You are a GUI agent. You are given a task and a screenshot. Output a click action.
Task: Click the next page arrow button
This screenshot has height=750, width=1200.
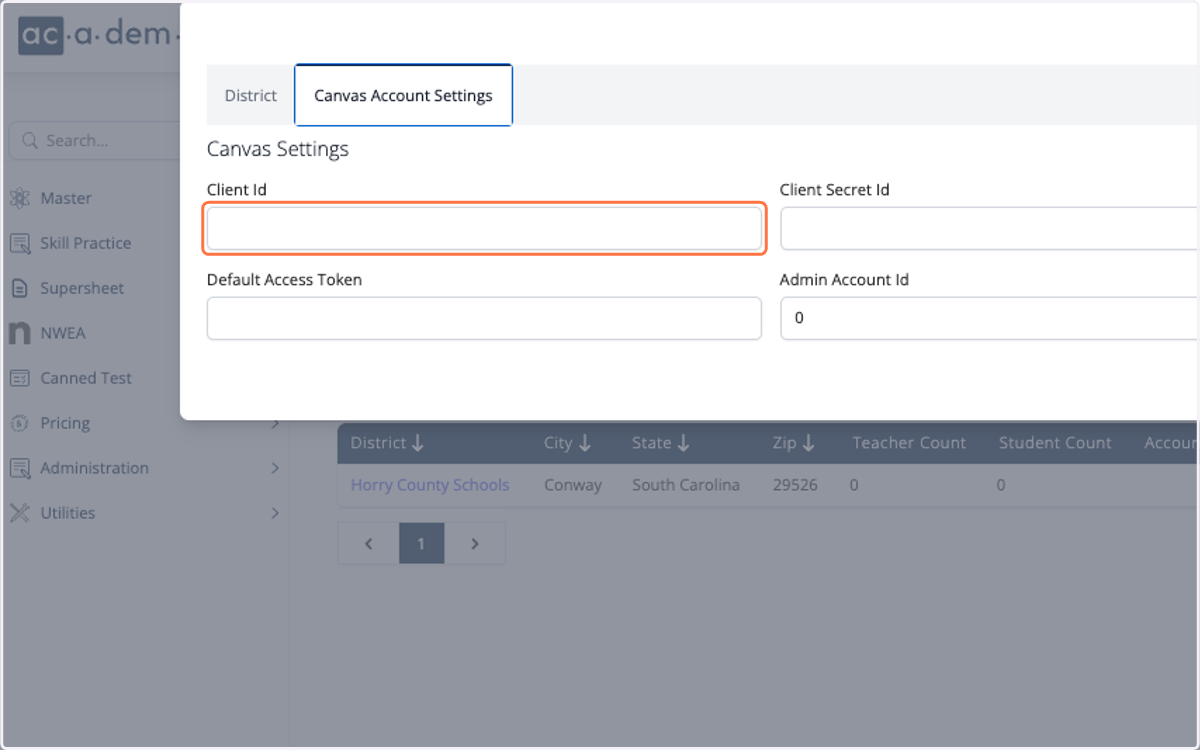click(x=475, y=543)
